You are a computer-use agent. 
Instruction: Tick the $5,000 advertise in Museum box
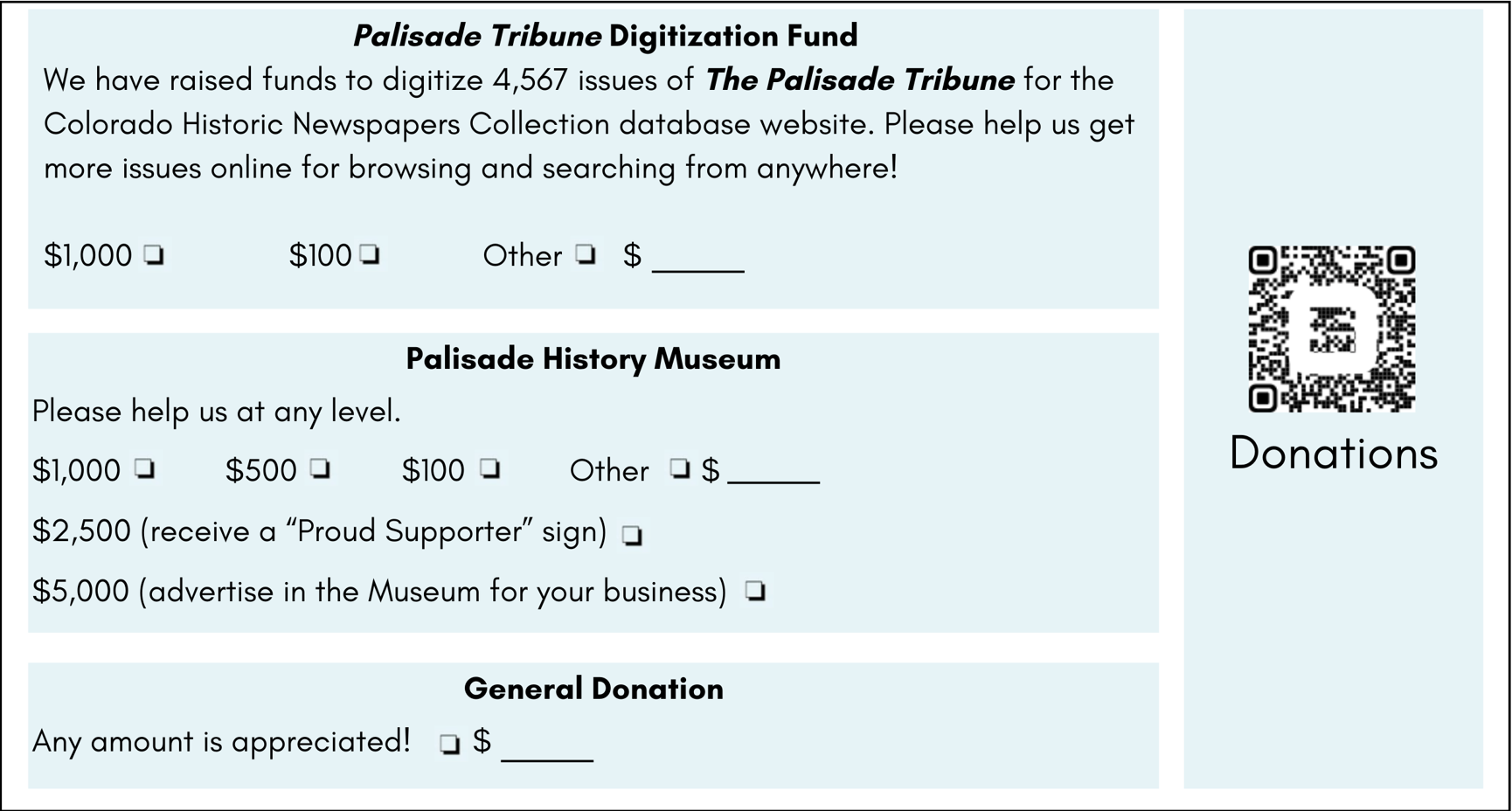pos(756,592)
